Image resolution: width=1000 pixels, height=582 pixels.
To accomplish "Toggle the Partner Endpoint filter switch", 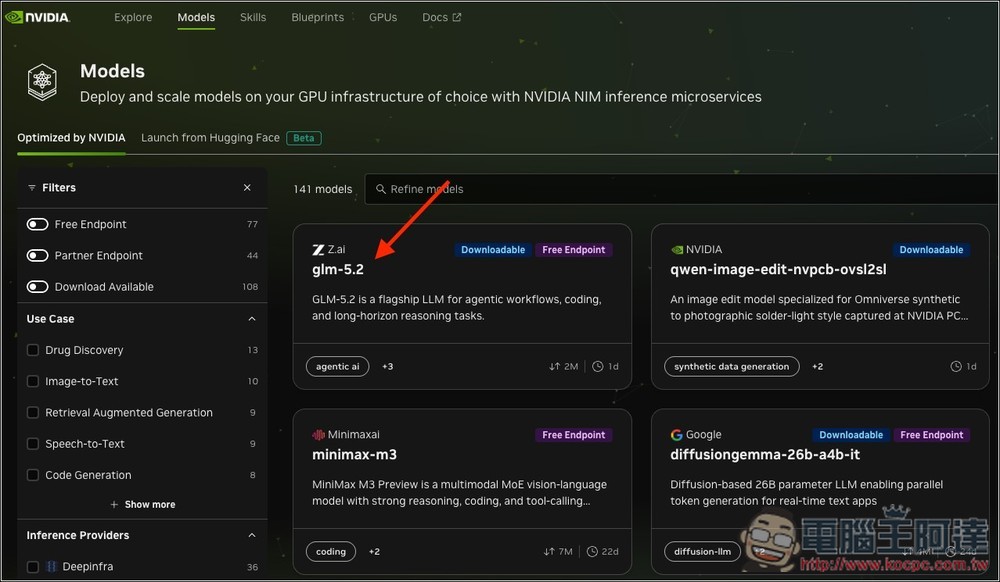I will pos(37,256).
